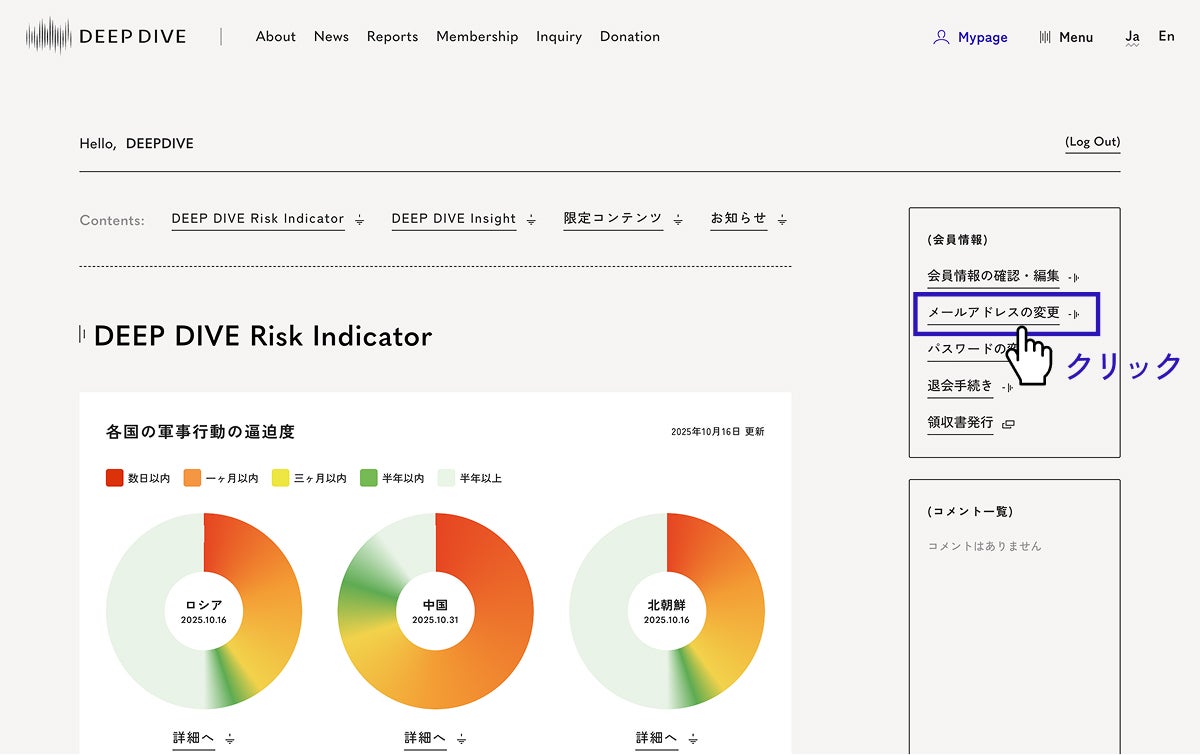Click the arrow icon beside 限定コンテンツ
Viewport: 1200px width, 755px height.
click(678, 220)
